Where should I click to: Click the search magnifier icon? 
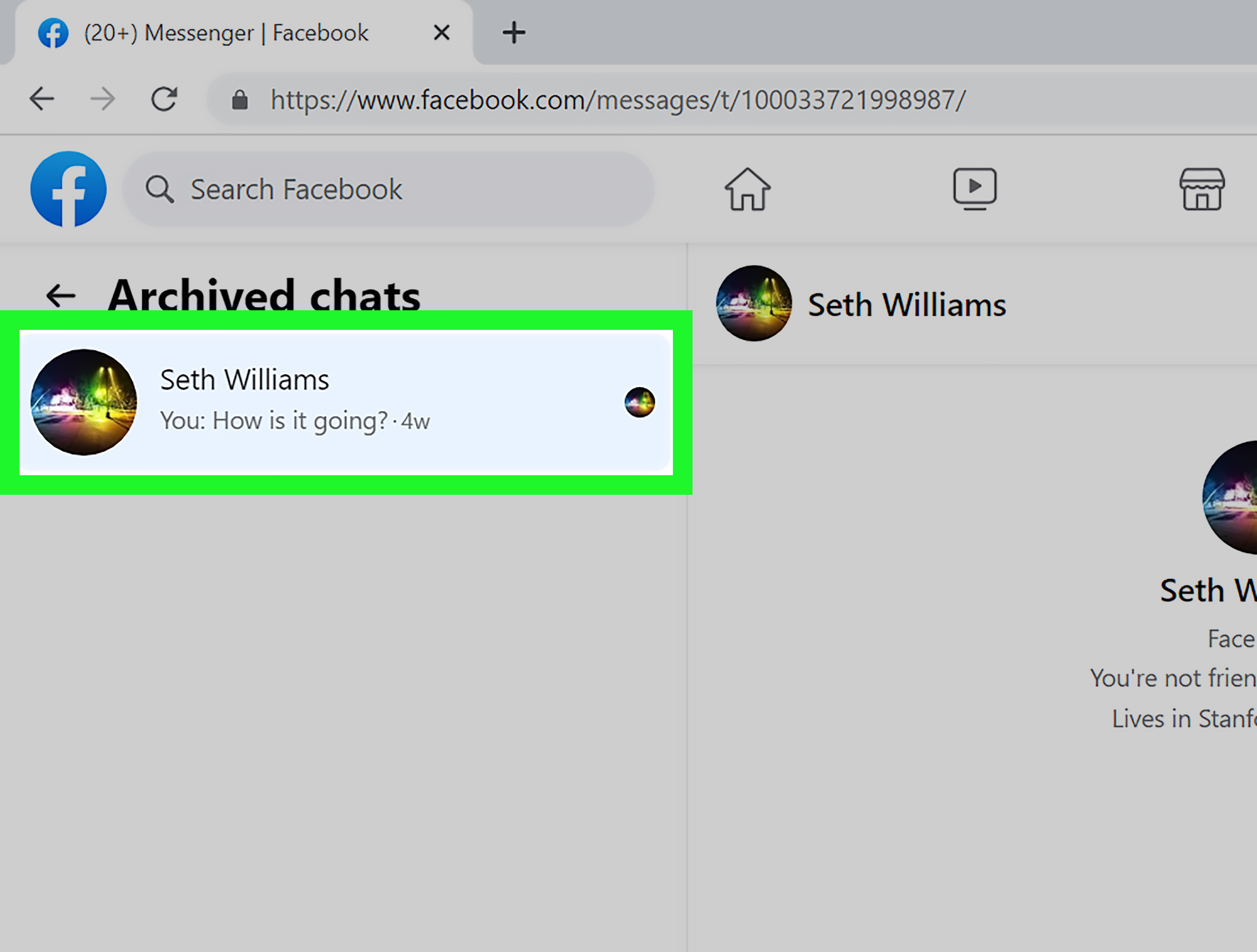pos(160,189)
